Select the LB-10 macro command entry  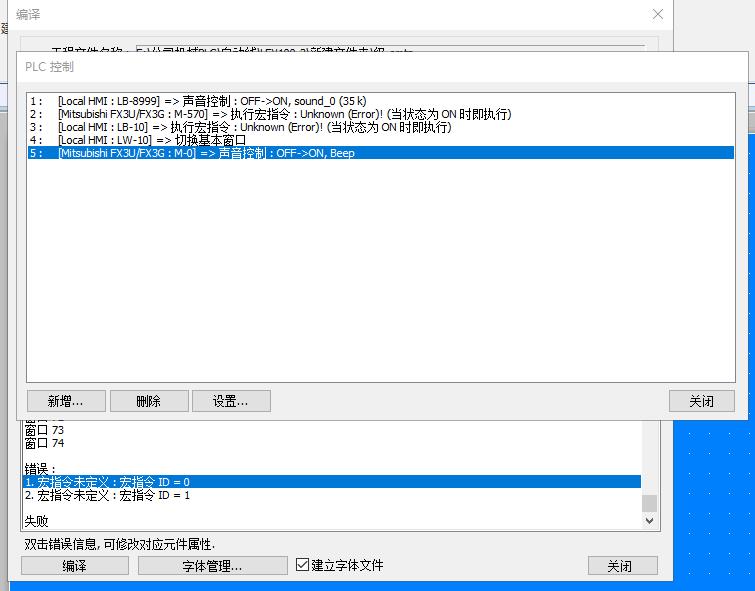tap(254, 127)
